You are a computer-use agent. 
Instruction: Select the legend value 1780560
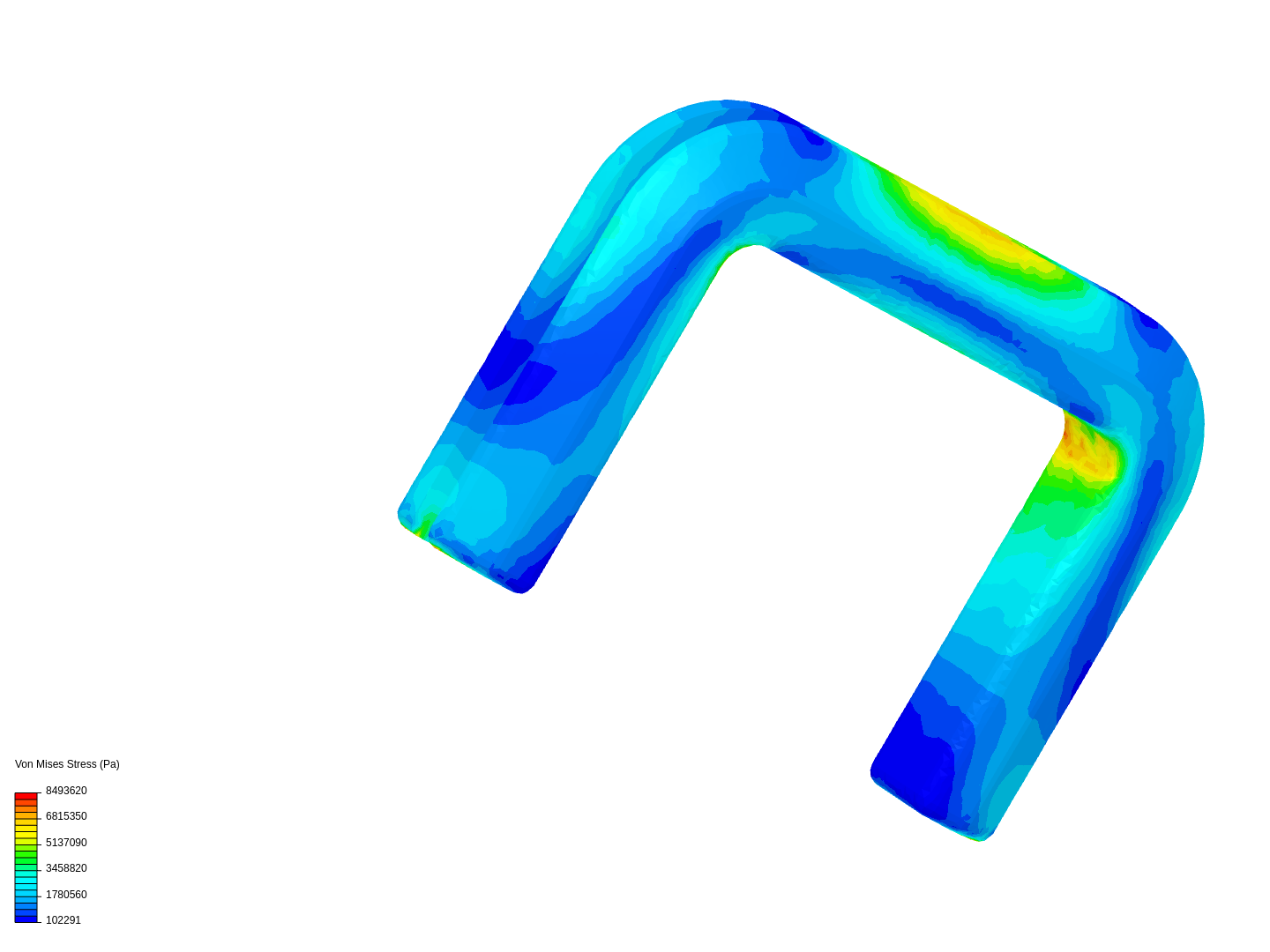coord(66,895)
